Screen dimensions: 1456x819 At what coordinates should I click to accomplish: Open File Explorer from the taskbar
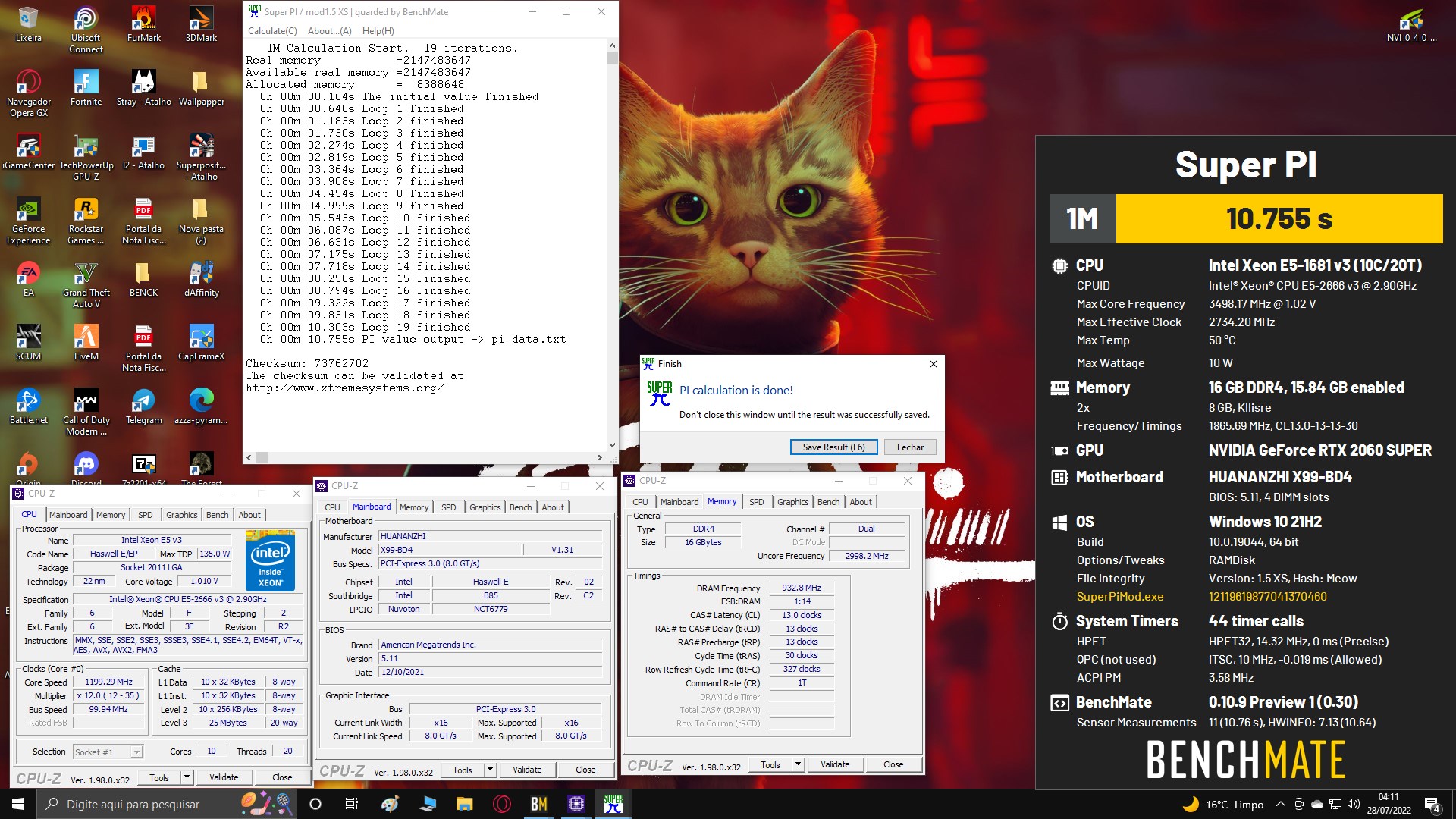[464, 804]
